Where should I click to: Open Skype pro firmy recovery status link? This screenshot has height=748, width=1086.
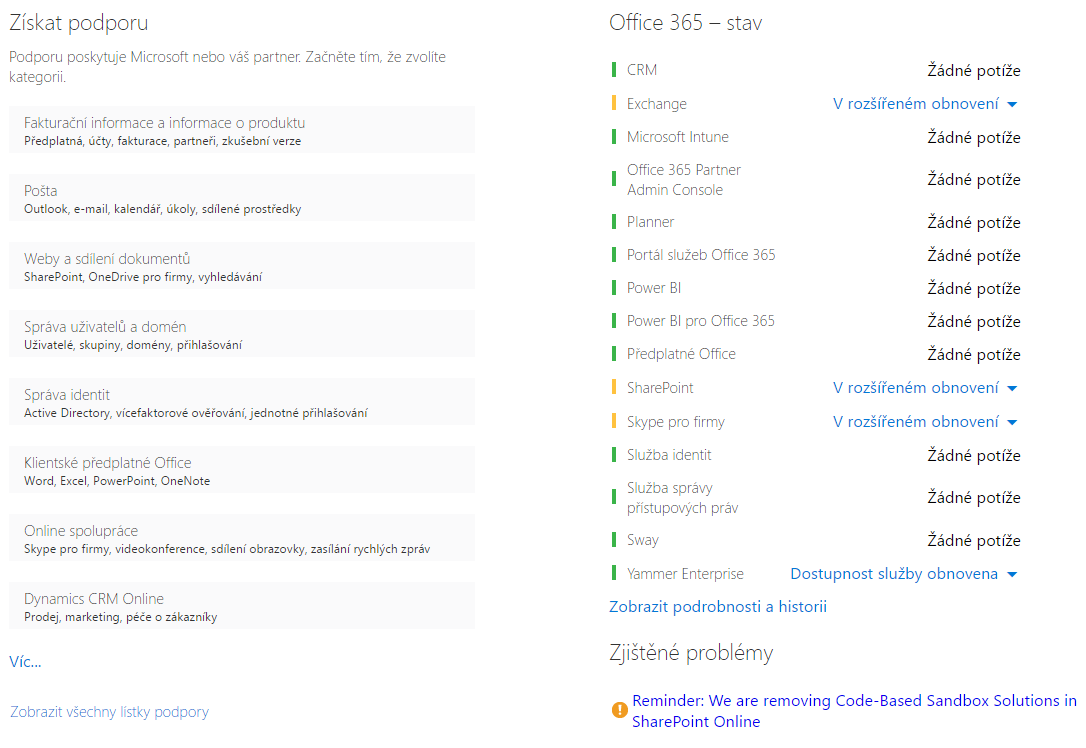916,422
